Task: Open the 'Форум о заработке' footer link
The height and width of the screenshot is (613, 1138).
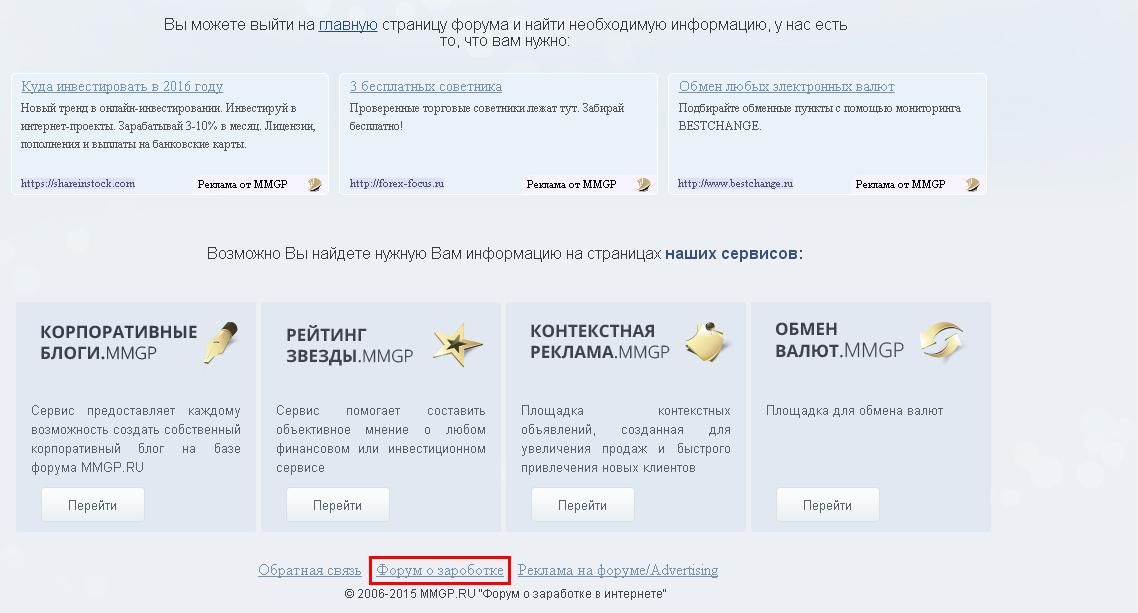Action: point(440,570)
